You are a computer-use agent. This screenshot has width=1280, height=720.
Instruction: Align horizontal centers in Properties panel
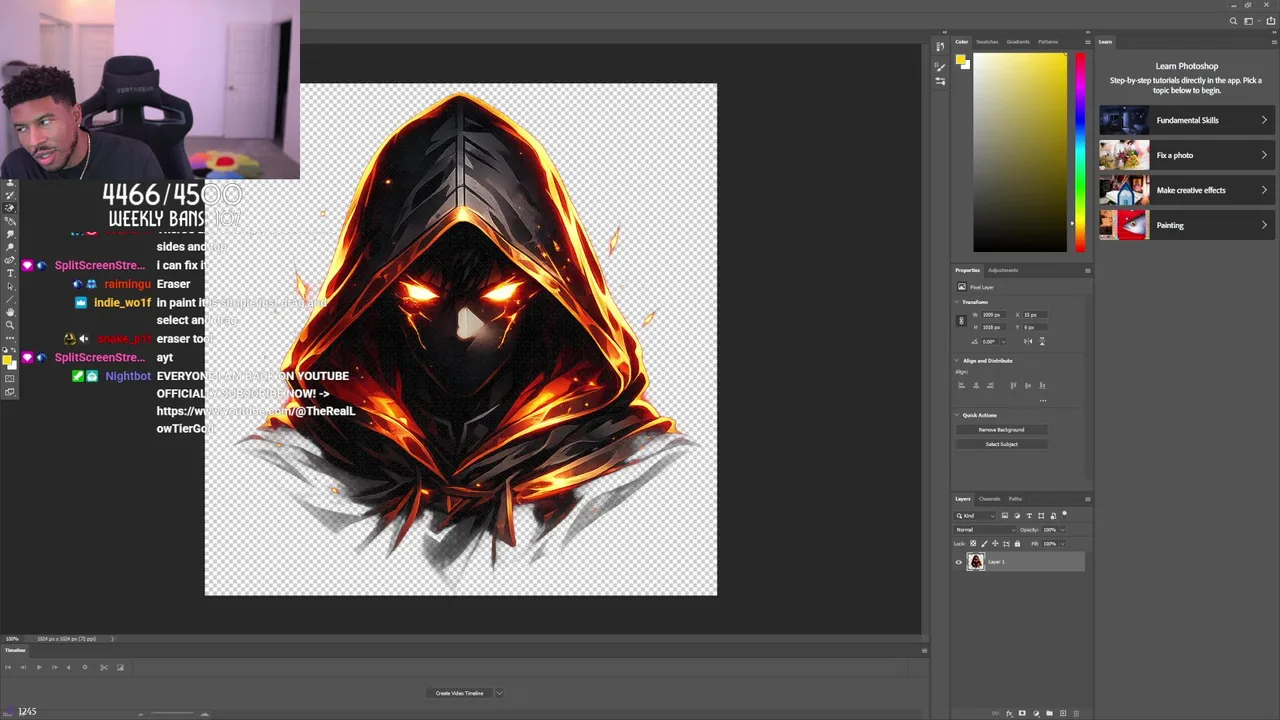[976, 385]
